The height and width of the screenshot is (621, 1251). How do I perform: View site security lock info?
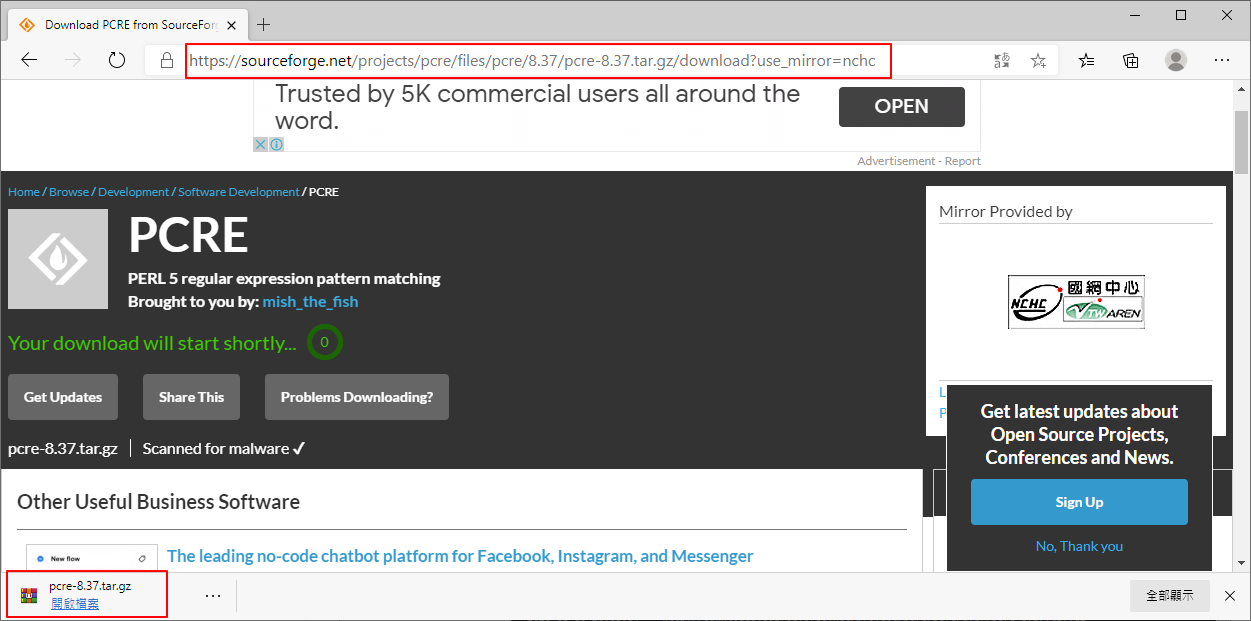[167, 60]
